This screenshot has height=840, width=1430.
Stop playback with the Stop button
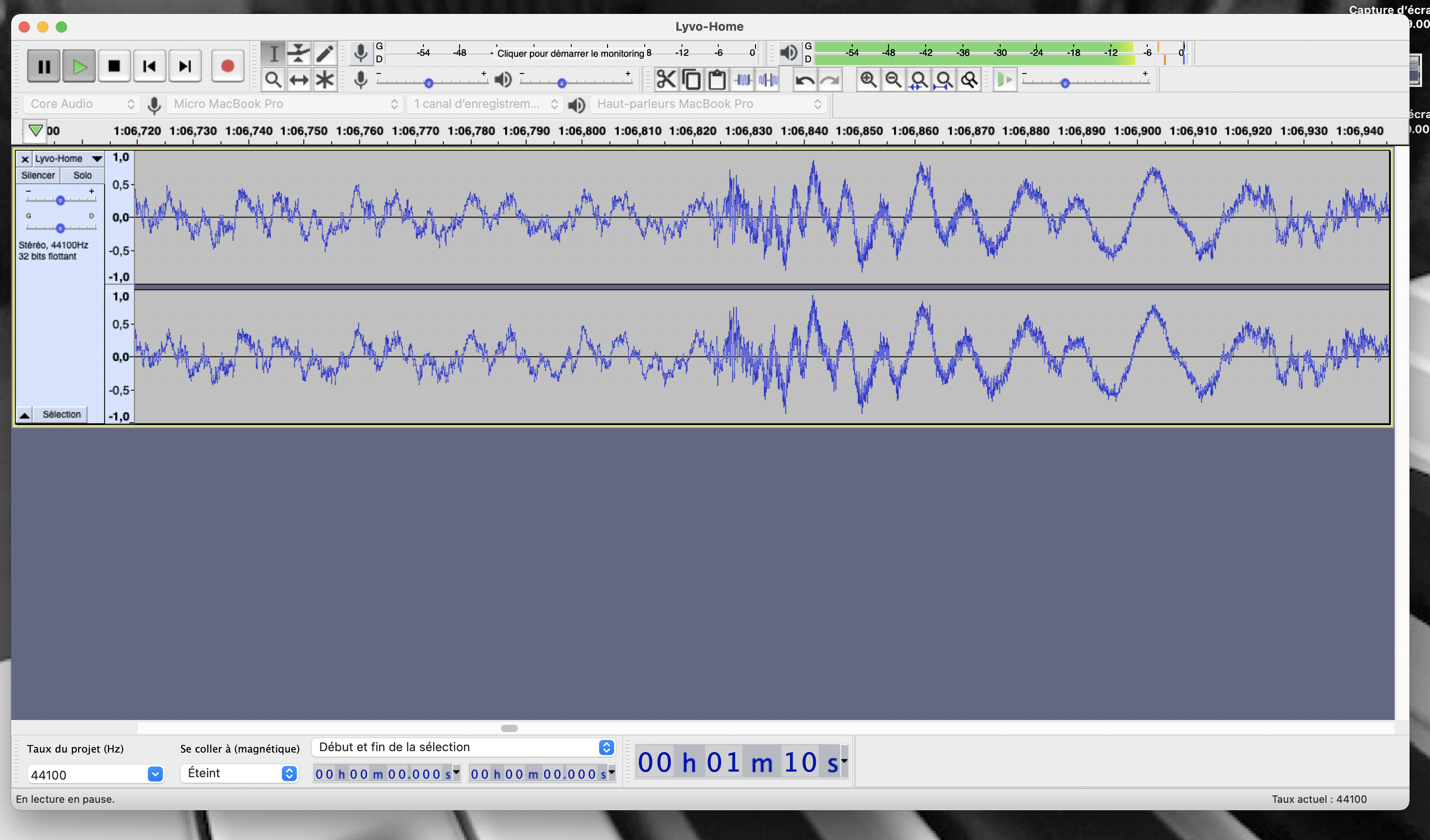click(114, 67)
